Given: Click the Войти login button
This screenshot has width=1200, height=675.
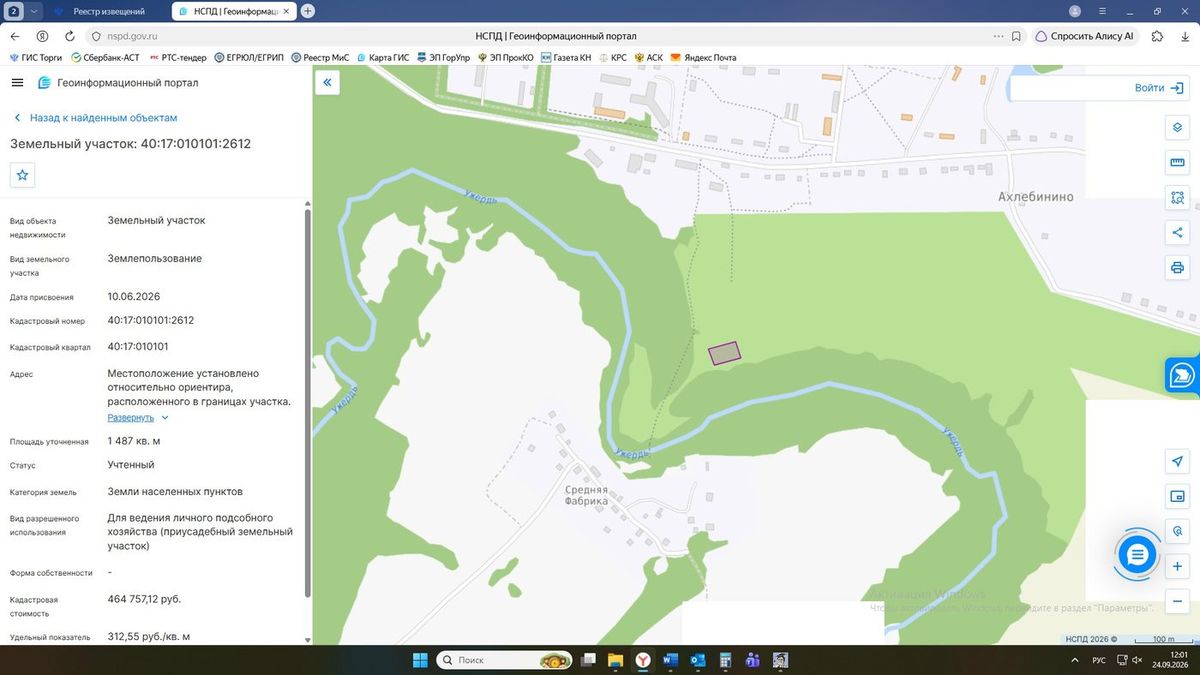Looking at the screenshot, I should click(1159, 88).
